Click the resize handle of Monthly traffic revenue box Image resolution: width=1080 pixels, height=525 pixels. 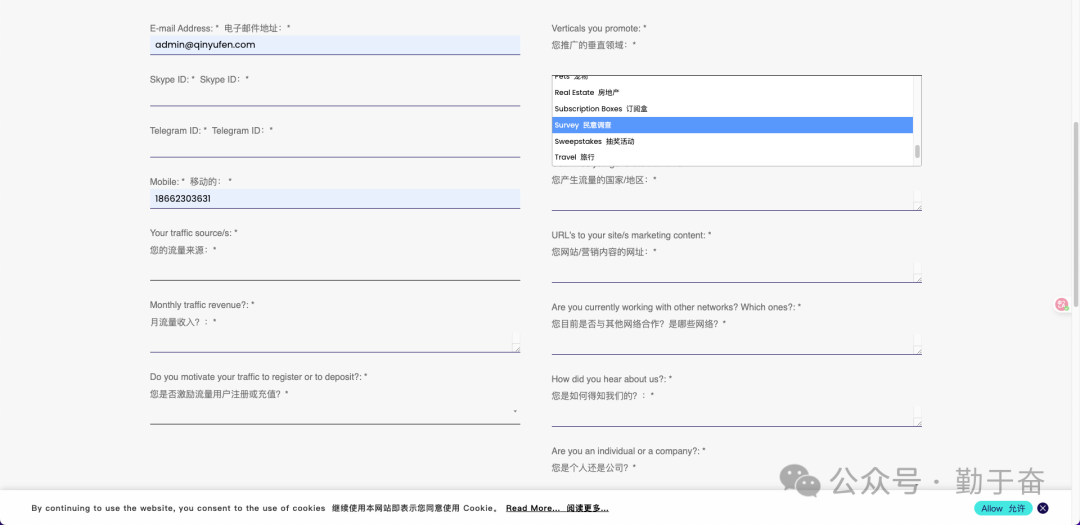click(516, 349)
